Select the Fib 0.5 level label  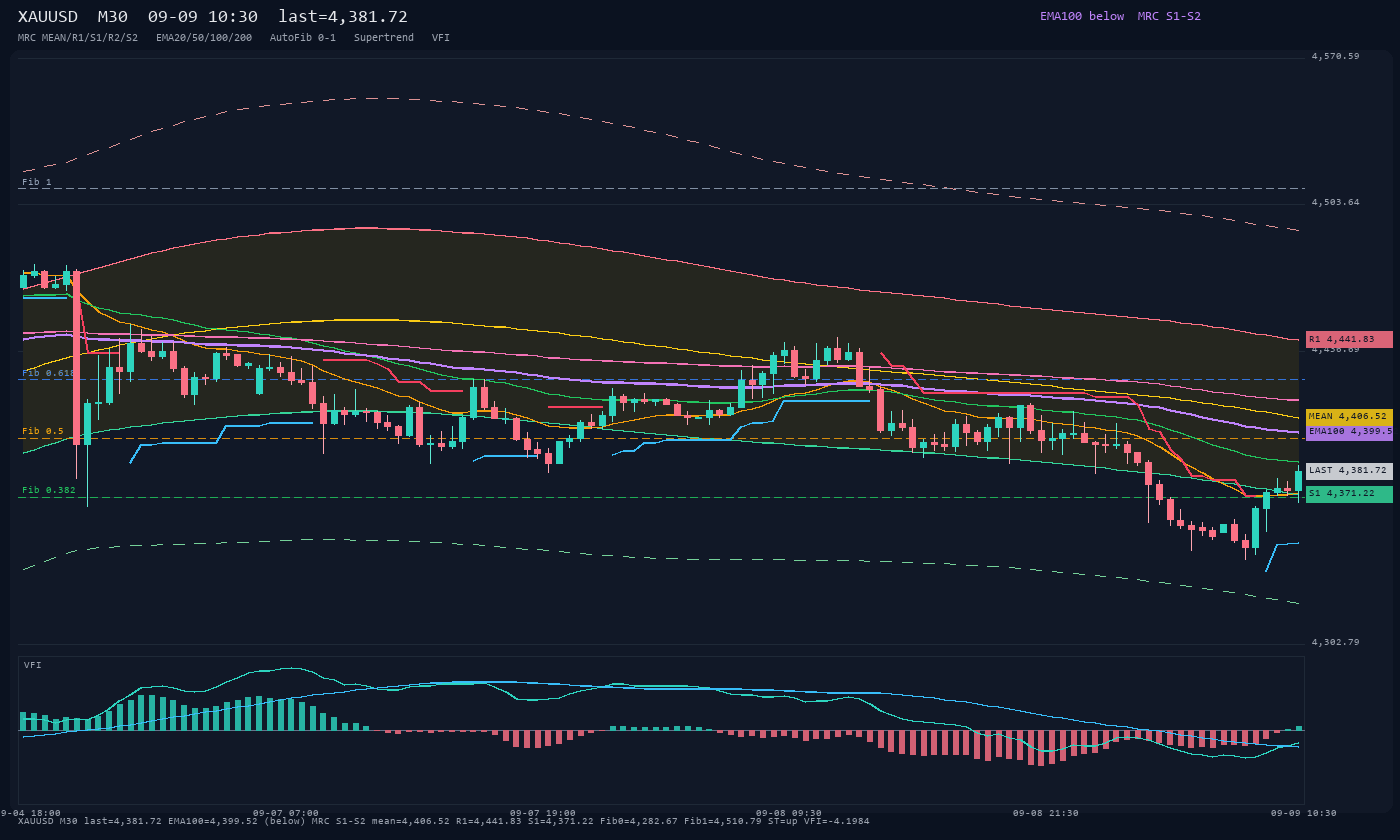pos(43,431)
